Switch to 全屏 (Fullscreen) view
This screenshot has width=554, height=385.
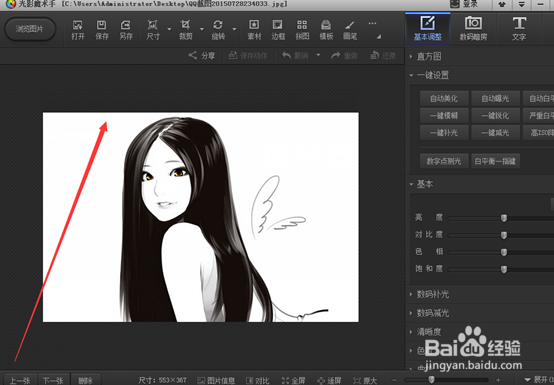click(294, 380)
